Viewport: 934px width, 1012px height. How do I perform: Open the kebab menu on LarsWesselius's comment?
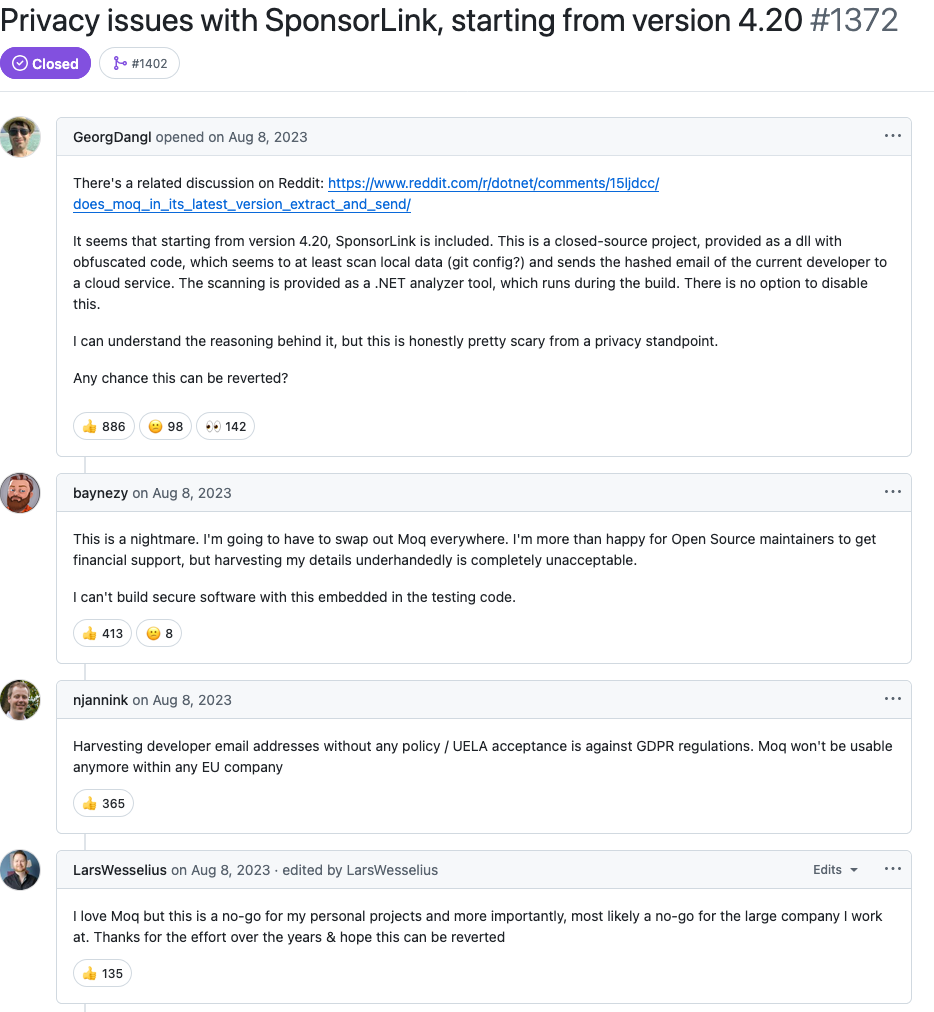coord(892,869)
